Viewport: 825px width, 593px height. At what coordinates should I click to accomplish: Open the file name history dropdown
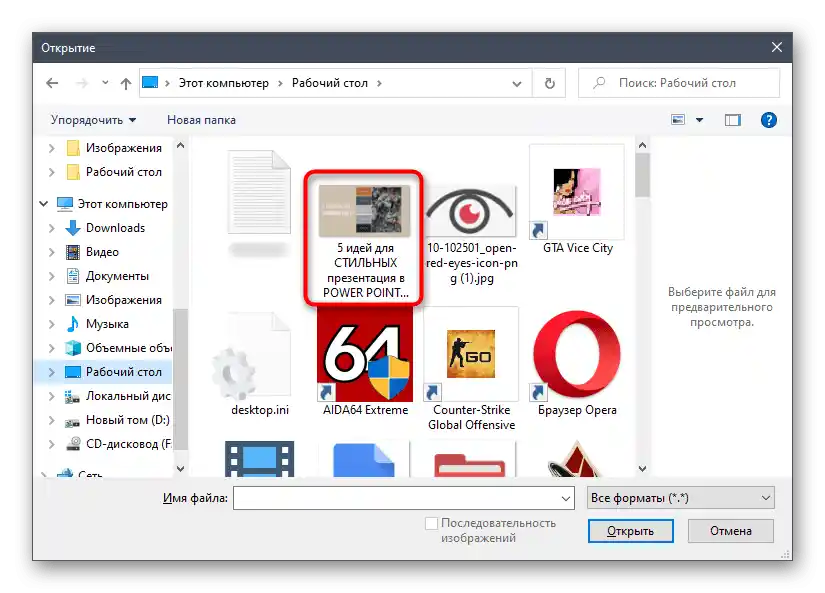pyautogui.click(x=566, y=498)
